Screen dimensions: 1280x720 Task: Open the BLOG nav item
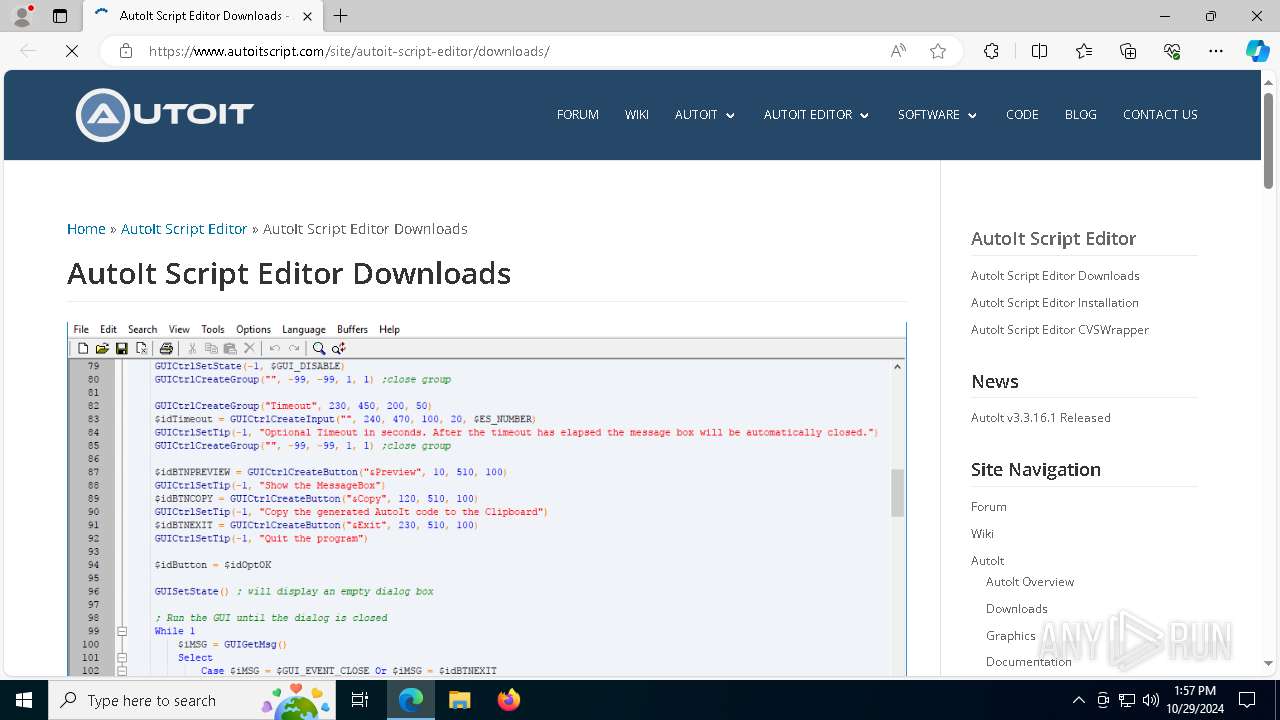click(1081, 115)
